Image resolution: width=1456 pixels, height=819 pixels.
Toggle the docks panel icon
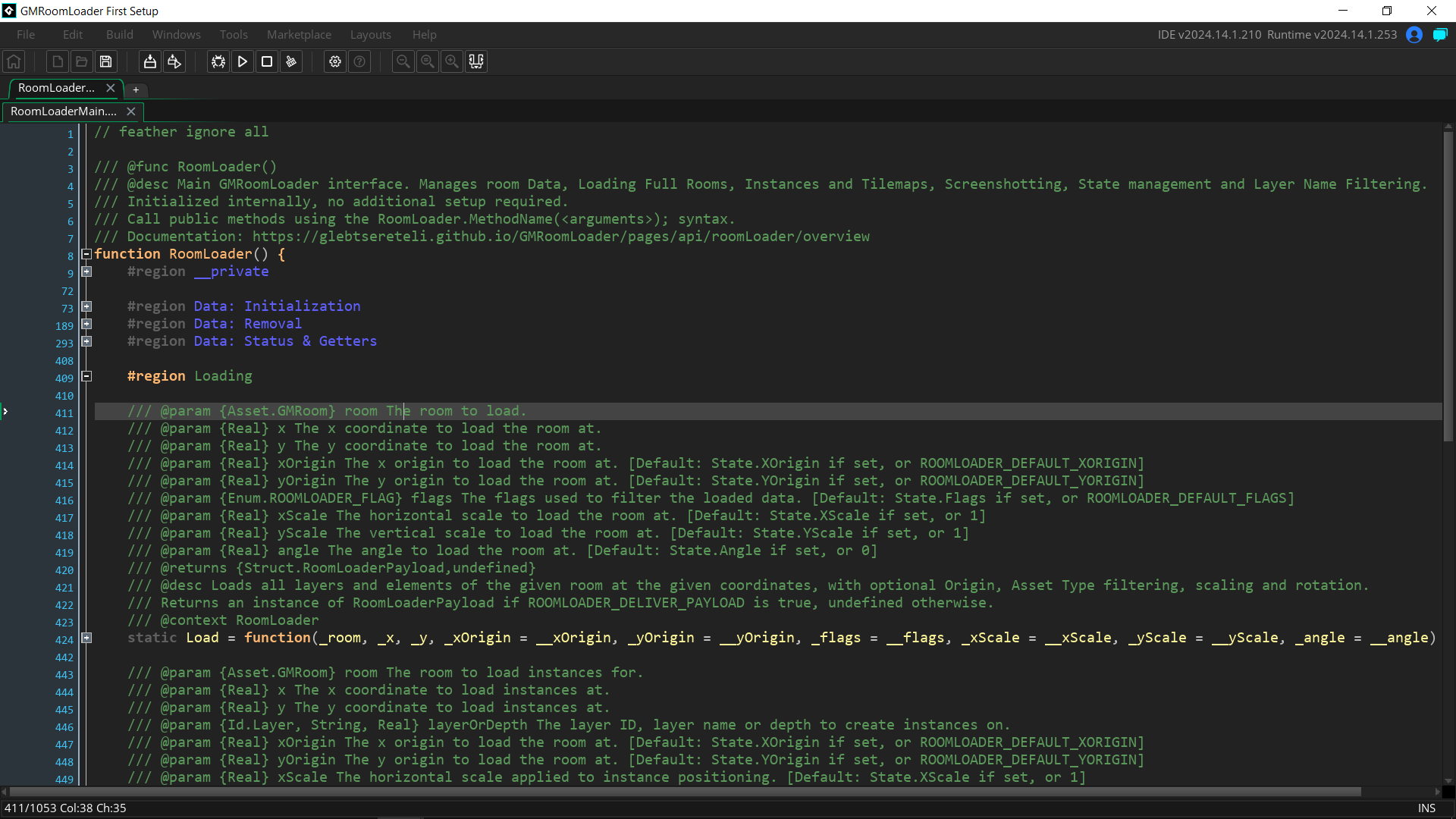pos(476,62)
